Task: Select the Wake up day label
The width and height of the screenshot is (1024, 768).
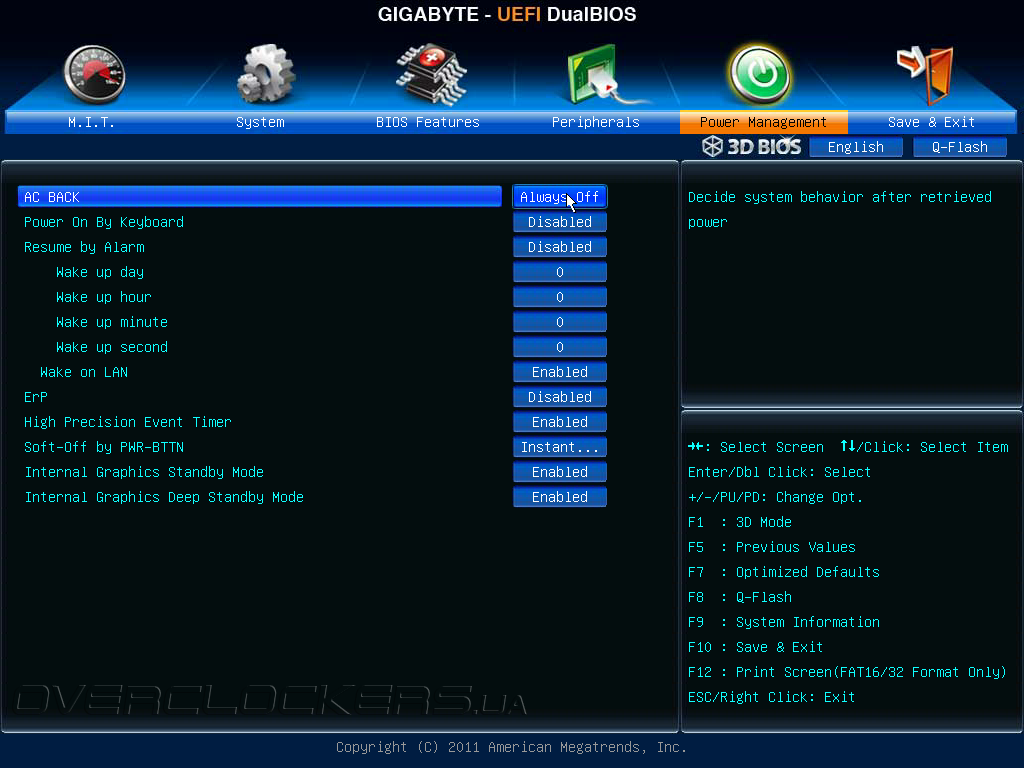Action: click(x=100, y=272)
